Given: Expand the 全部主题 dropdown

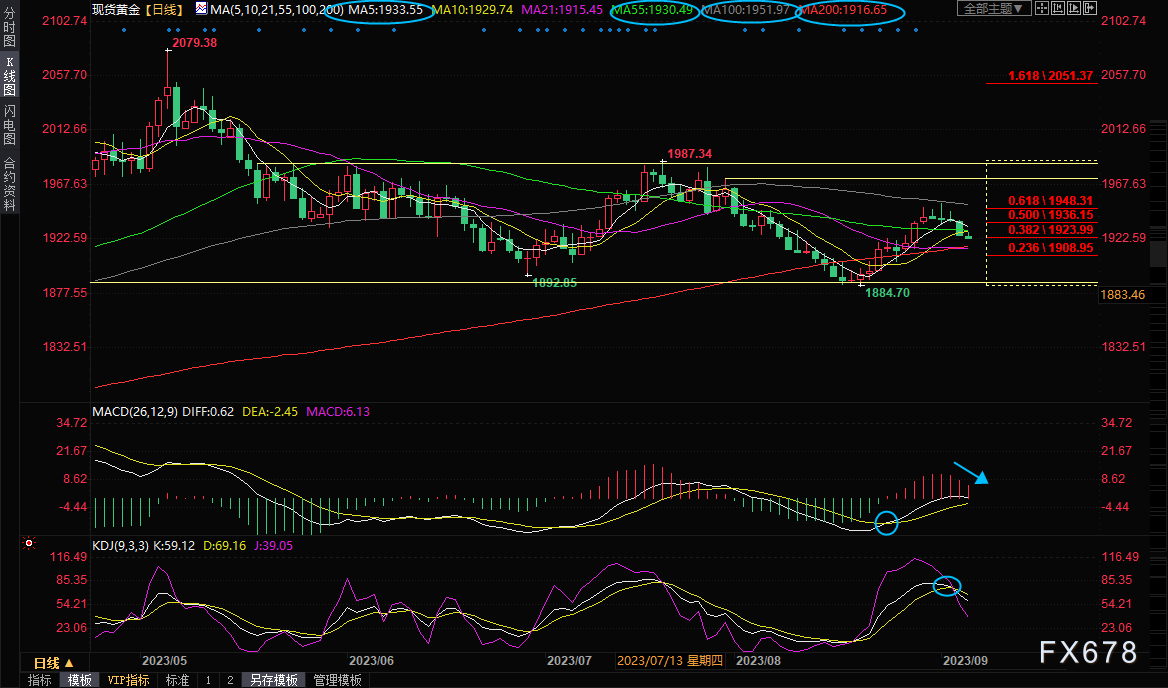Looking at the screenshot, I should point(993,9).
